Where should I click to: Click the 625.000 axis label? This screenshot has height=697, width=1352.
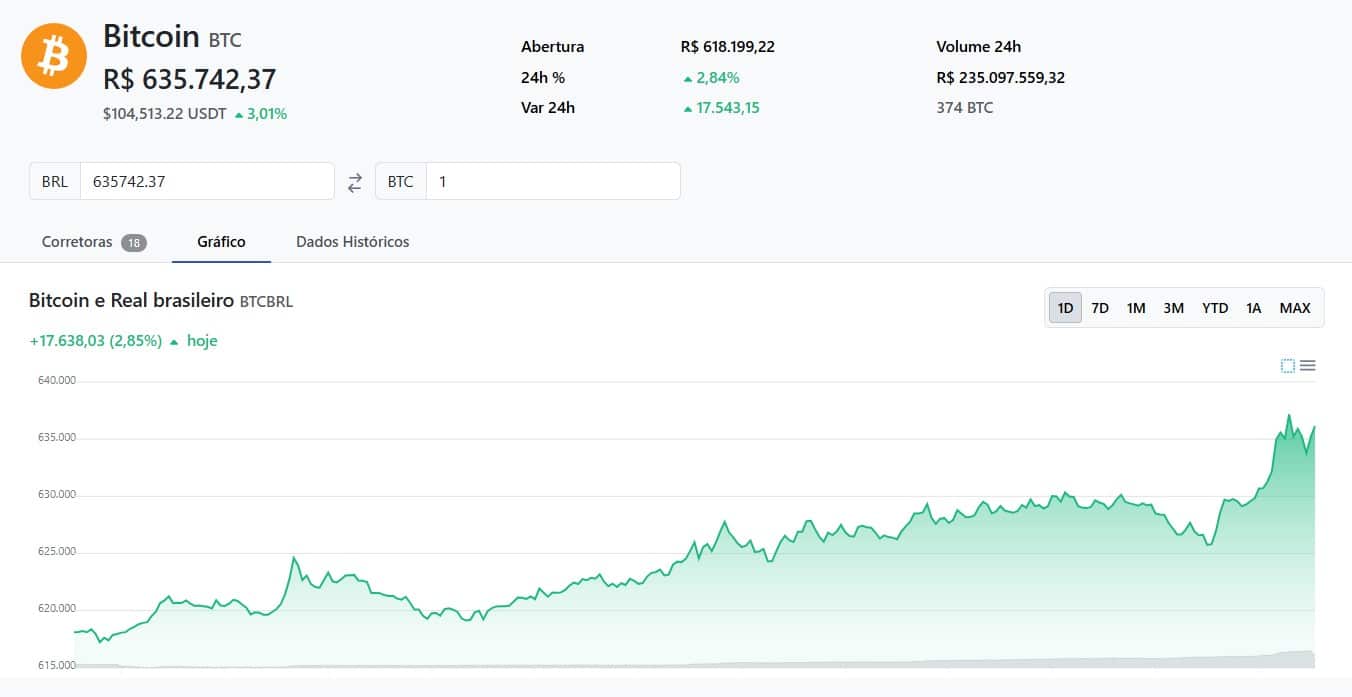56,552
